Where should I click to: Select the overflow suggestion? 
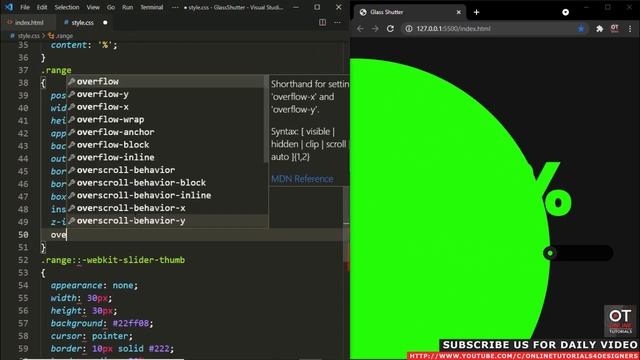167,81
